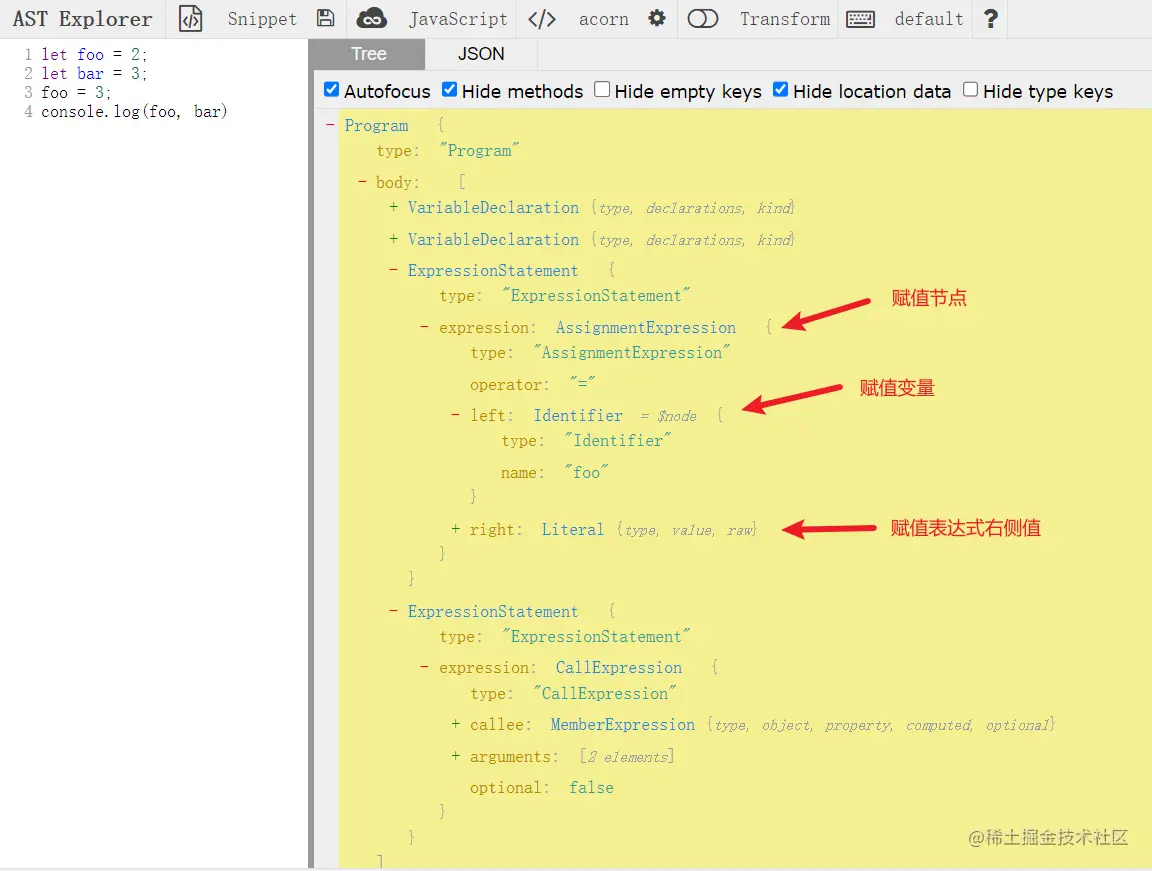
Task: Collapse the first ExpressionStatement node
Action: [394, 270]
